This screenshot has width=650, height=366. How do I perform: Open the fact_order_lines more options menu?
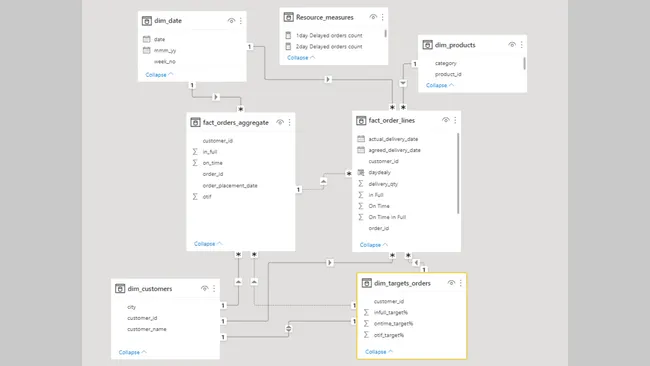455,120
